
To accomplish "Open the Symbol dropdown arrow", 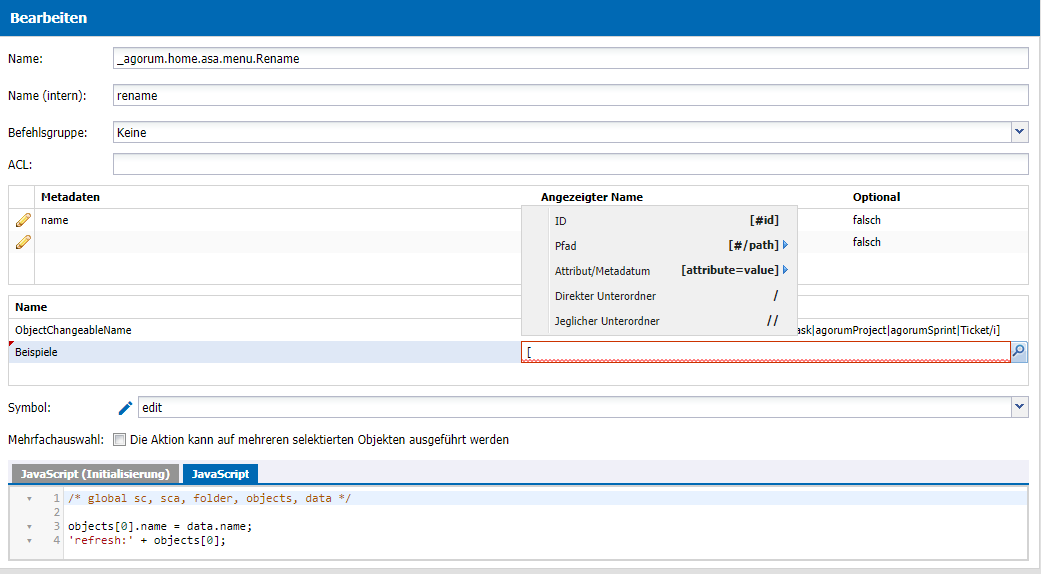I will pyautogui.click(x=1020, y=407).
